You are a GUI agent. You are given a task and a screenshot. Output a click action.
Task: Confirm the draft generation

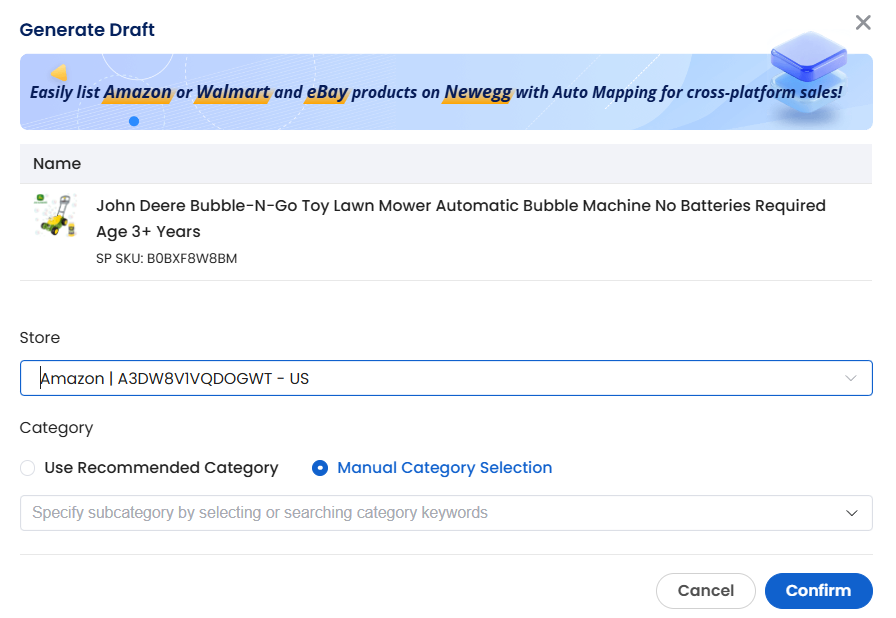click(x=818, y=591)
